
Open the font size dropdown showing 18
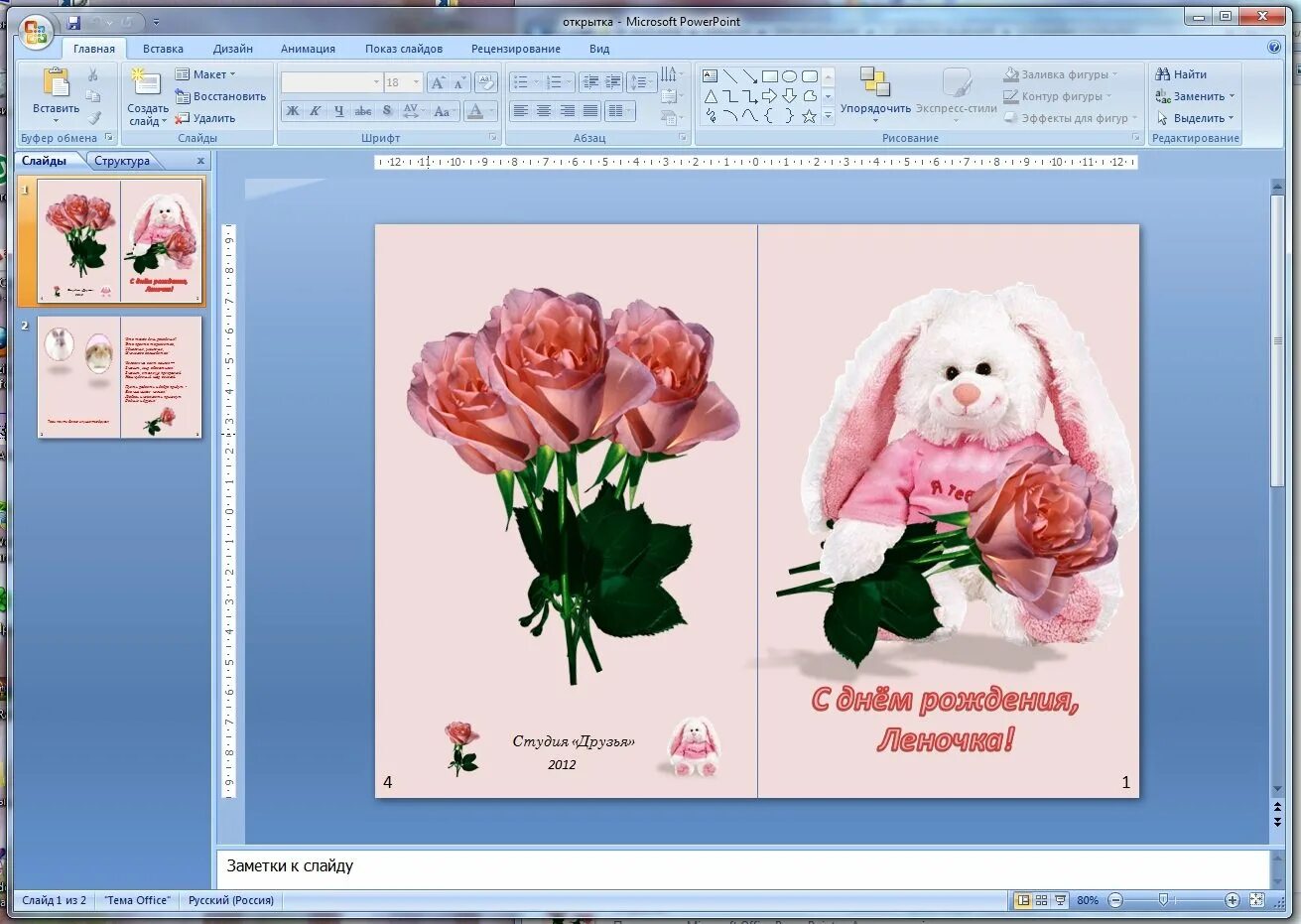tap(417, 82)
